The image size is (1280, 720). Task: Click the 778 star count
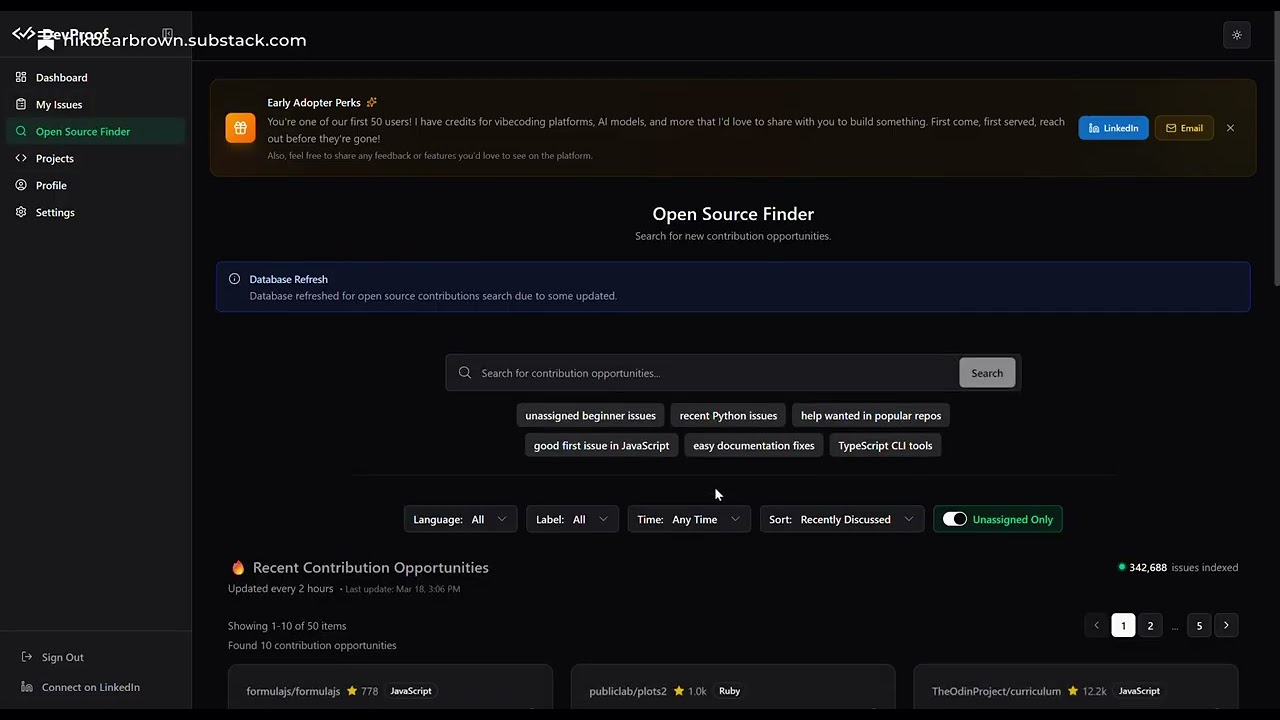tap(363, 691)
